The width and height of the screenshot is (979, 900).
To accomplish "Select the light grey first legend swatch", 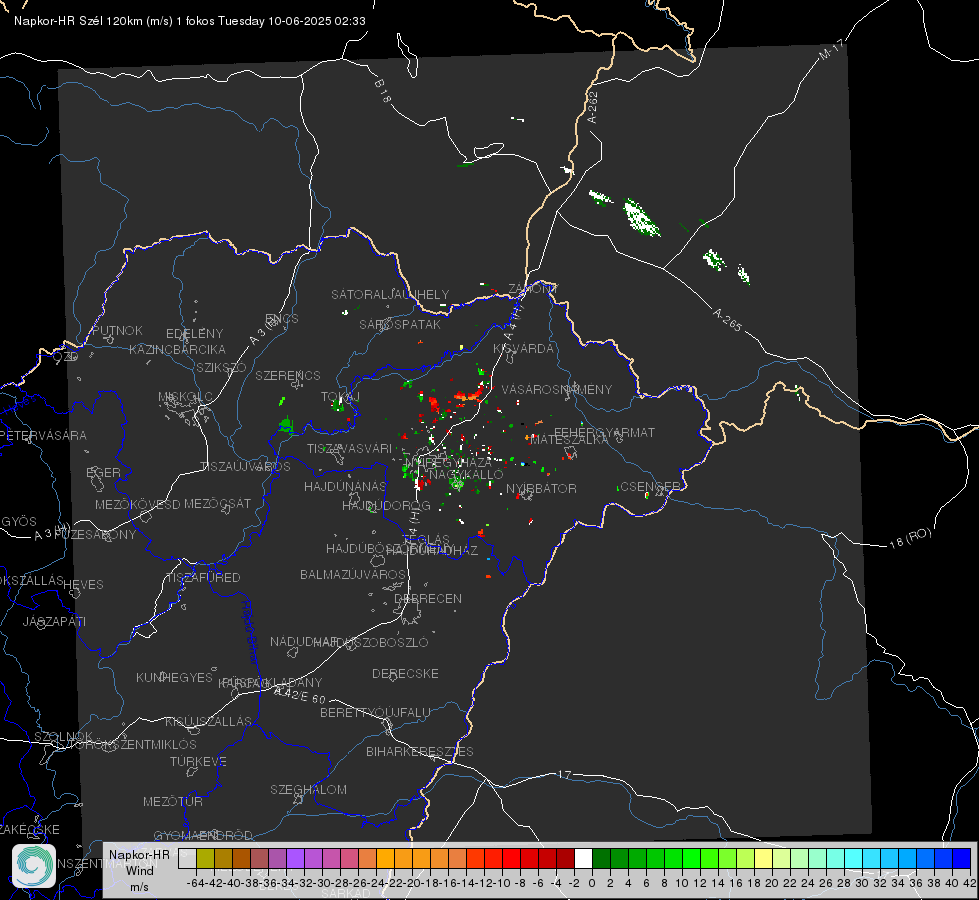I will click(x=187, y=859).
